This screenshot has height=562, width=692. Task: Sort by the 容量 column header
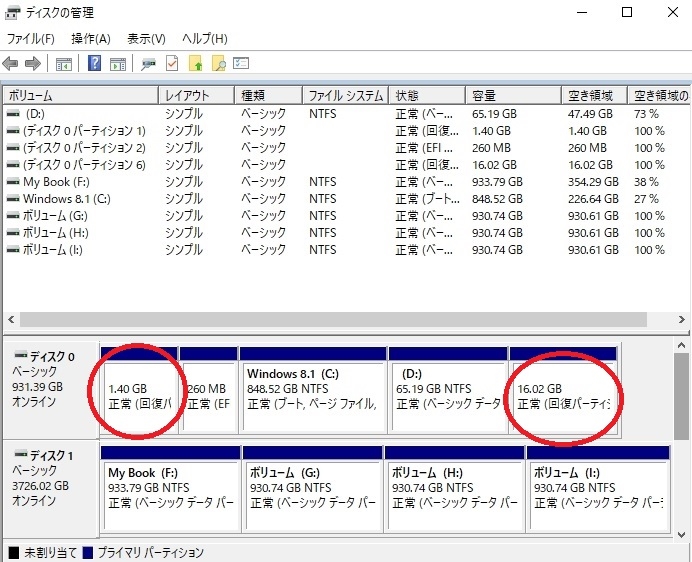tap(513, 95)
